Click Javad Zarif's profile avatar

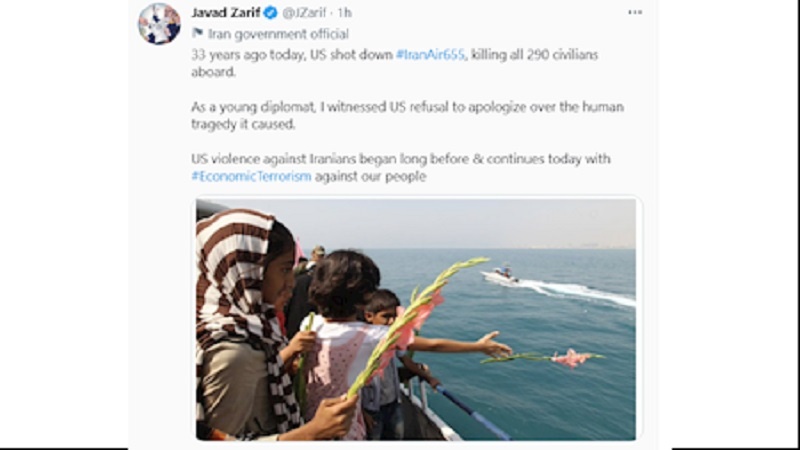pyautogui.click(x=159, y=23)
